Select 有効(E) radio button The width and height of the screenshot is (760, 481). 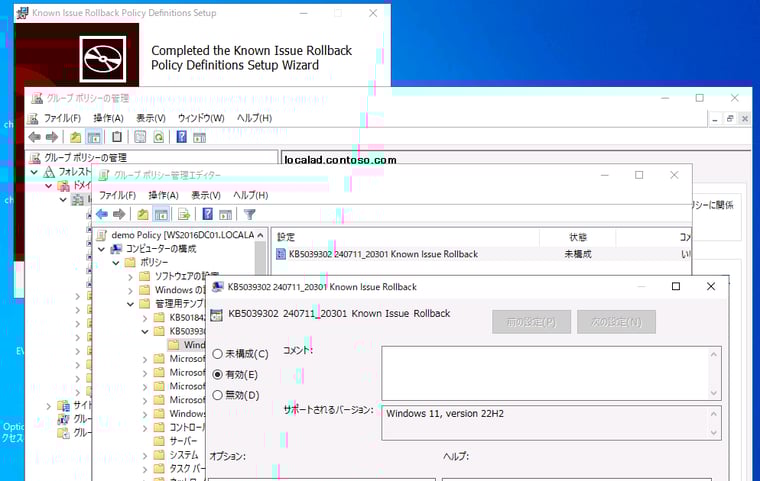(218, 375)
